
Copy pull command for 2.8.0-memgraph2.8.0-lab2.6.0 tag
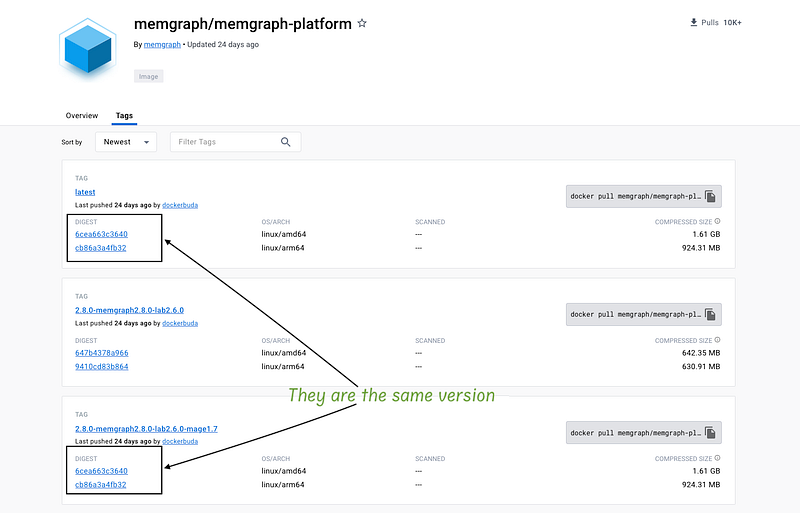[710, 314]
